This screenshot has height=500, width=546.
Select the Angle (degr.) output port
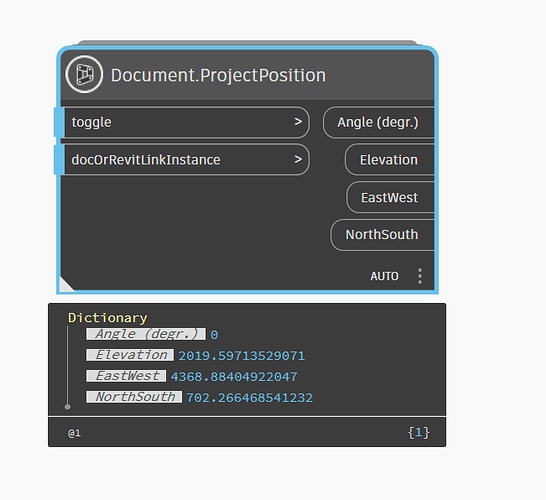379,123
